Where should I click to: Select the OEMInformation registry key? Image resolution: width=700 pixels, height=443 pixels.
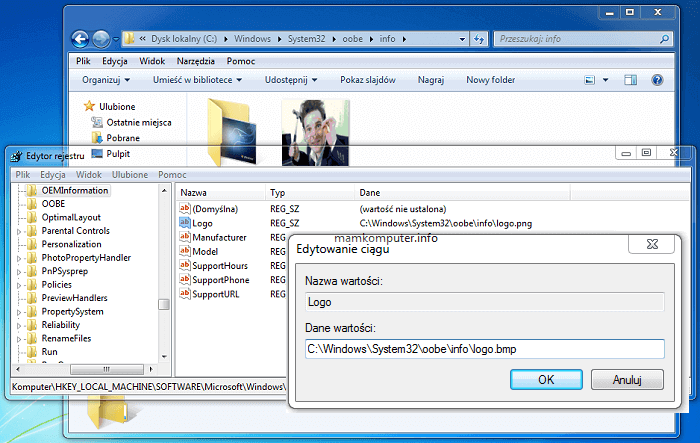pos(74,190)
